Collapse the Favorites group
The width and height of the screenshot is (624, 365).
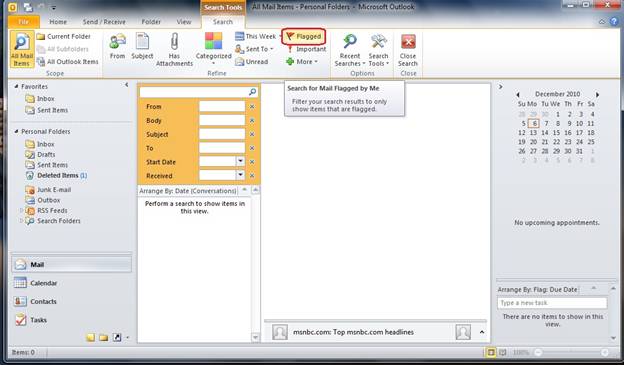tap(16, 86)
